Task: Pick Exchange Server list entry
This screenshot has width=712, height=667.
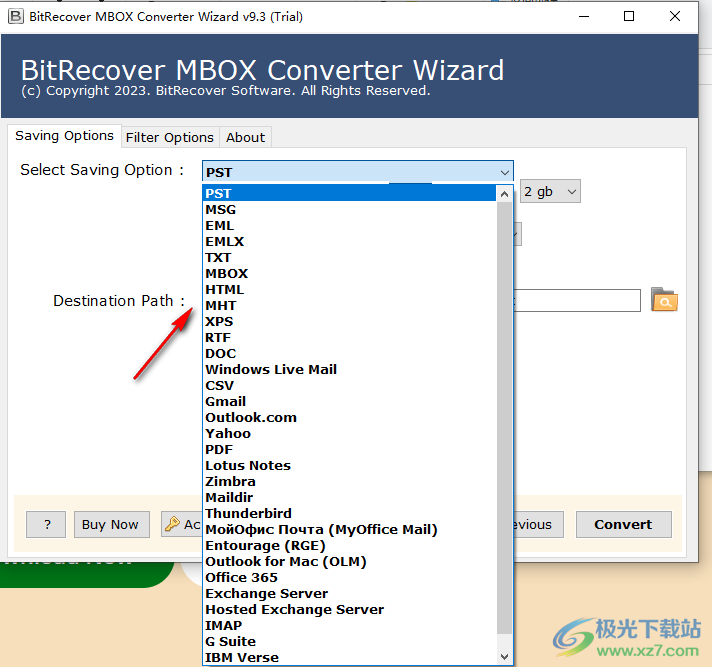Action: (349, 593)
